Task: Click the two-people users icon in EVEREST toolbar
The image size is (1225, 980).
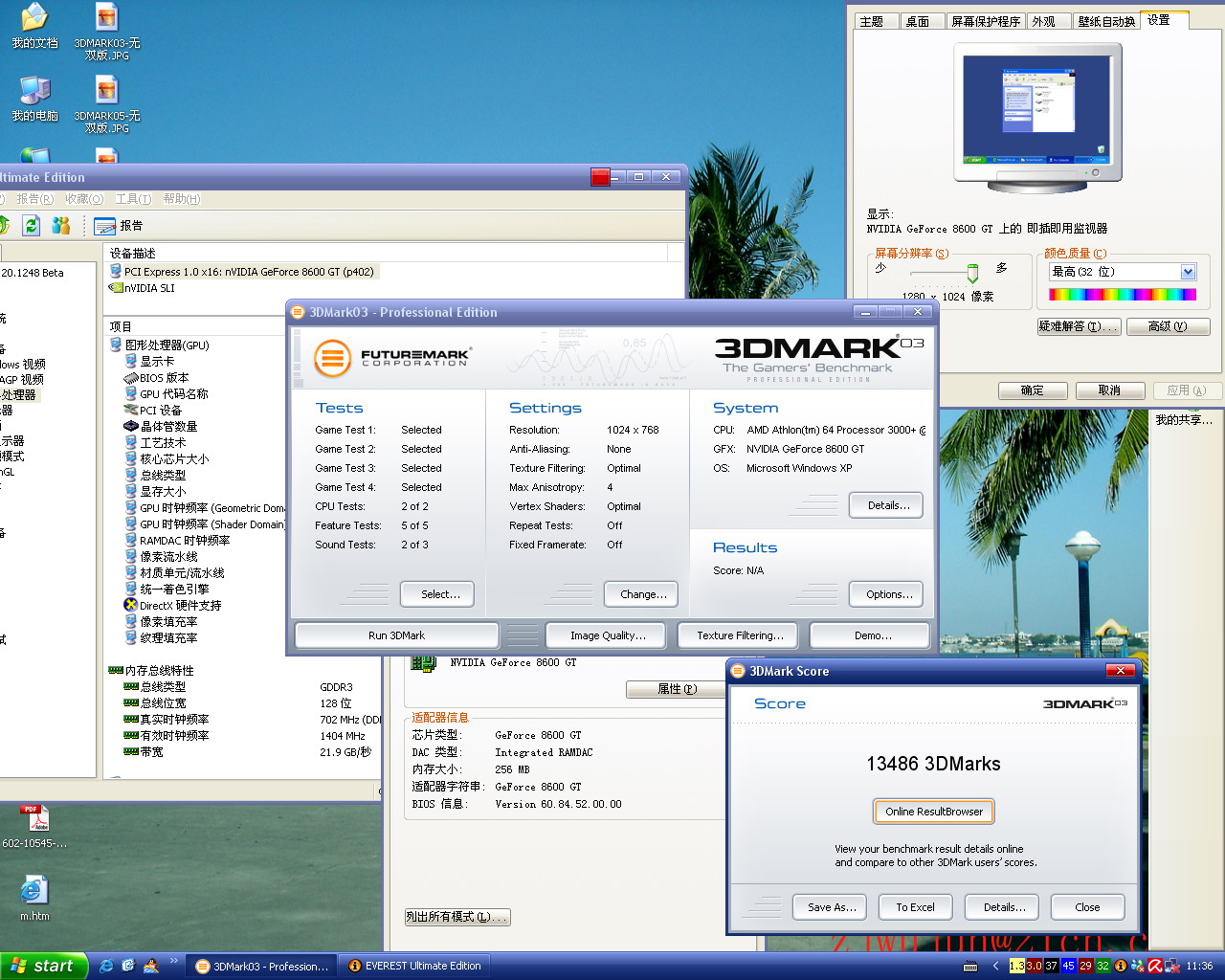Action: pos(61,225)
